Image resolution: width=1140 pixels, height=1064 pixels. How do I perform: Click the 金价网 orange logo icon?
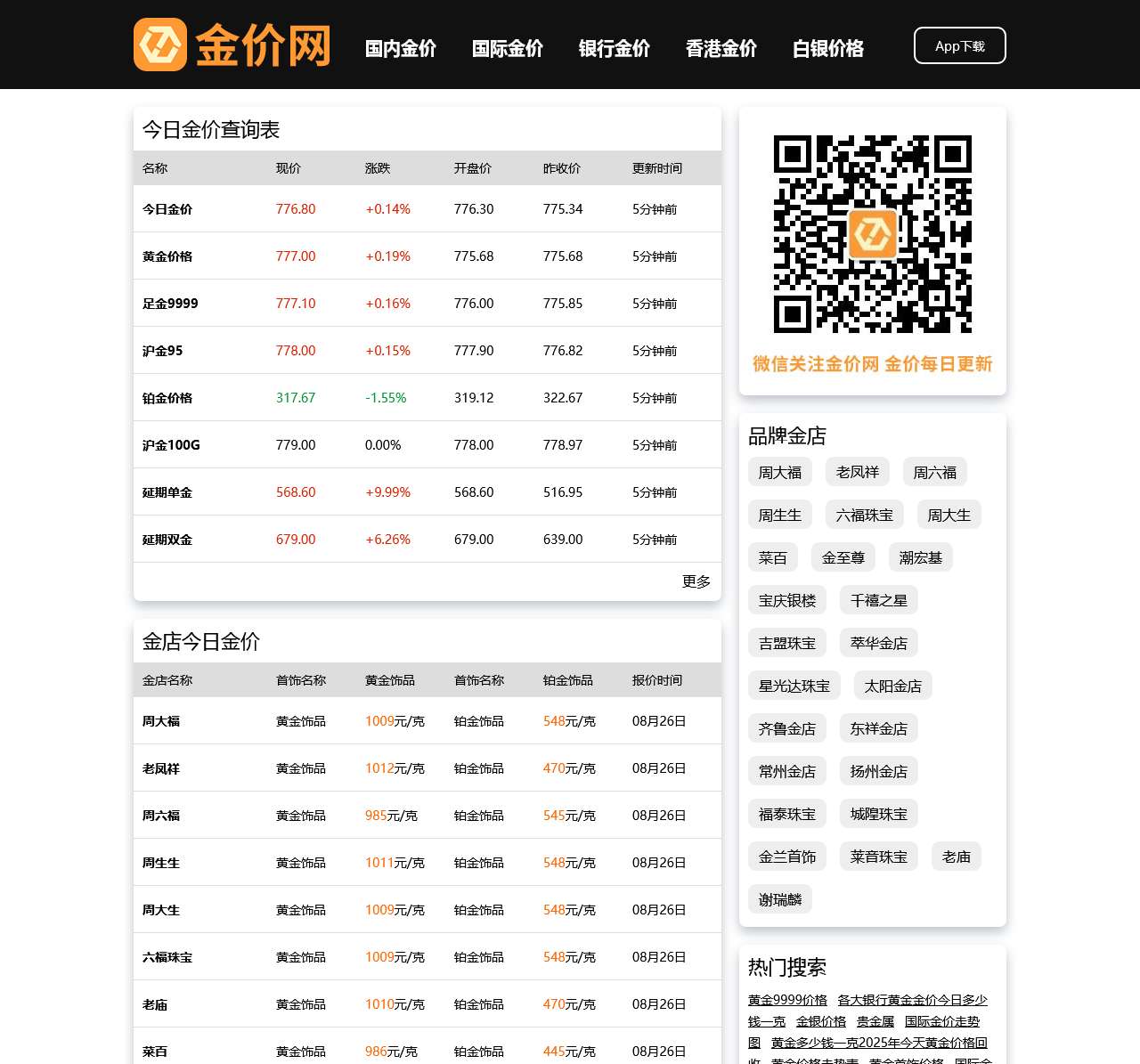click(x=160, y=45)
